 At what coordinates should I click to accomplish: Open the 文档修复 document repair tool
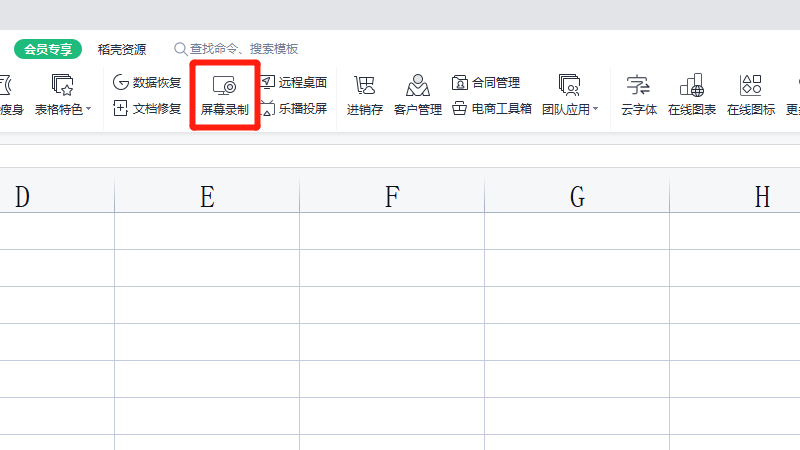tap(147, 108)
